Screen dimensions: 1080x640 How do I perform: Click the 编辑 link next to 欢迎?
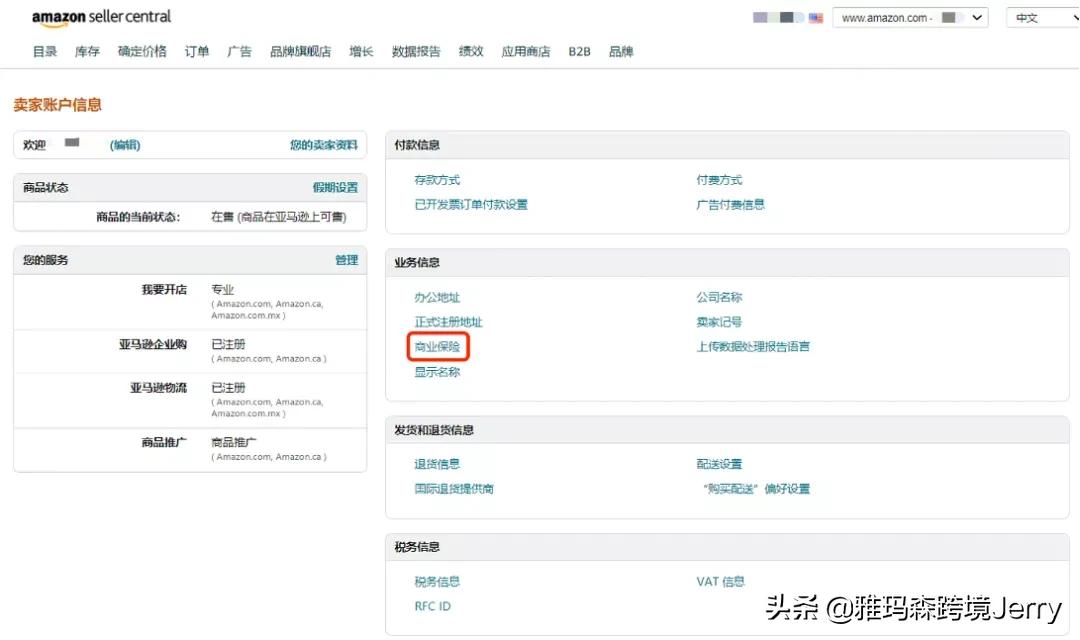pos(125,145)
